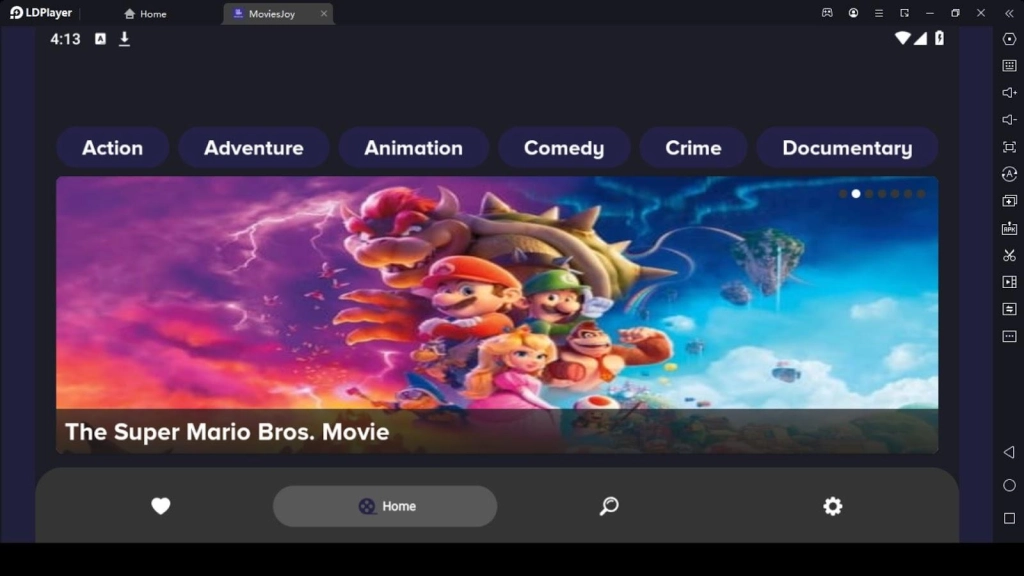
Task: Select the Home navigation button
Action: click(385, 506)
